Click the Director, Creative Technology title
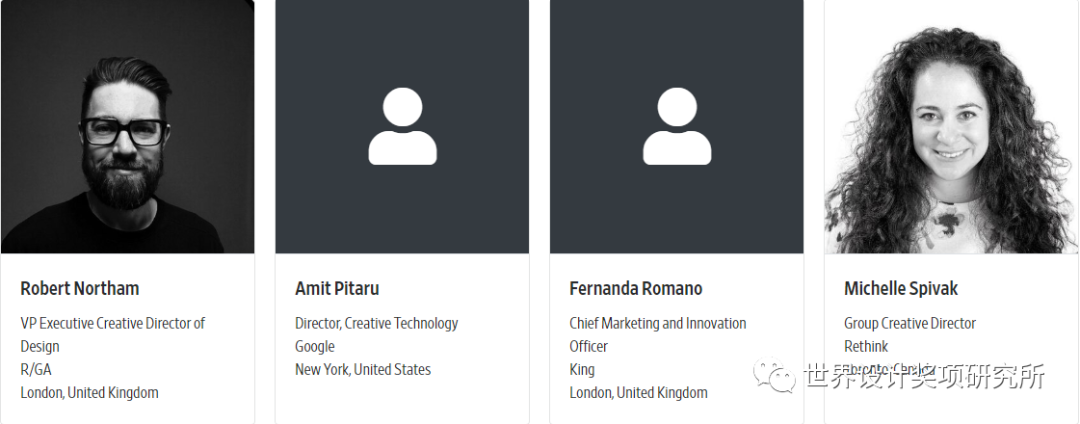1080x424 pixels. pyautogui.click(x=377, y=323)
